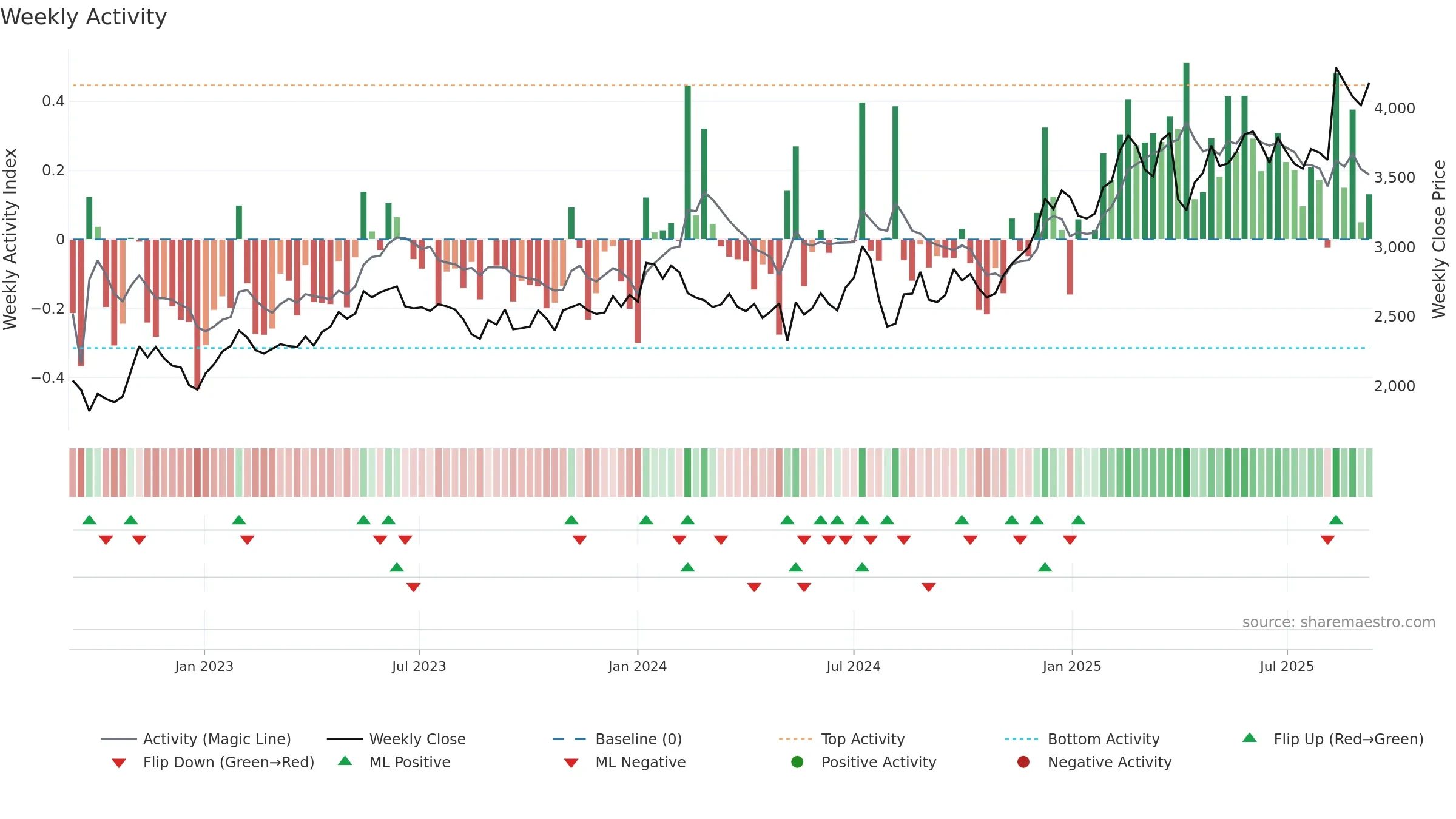
Task: Click the Weekly Activity chart title
Action: (x=84, y=17)
